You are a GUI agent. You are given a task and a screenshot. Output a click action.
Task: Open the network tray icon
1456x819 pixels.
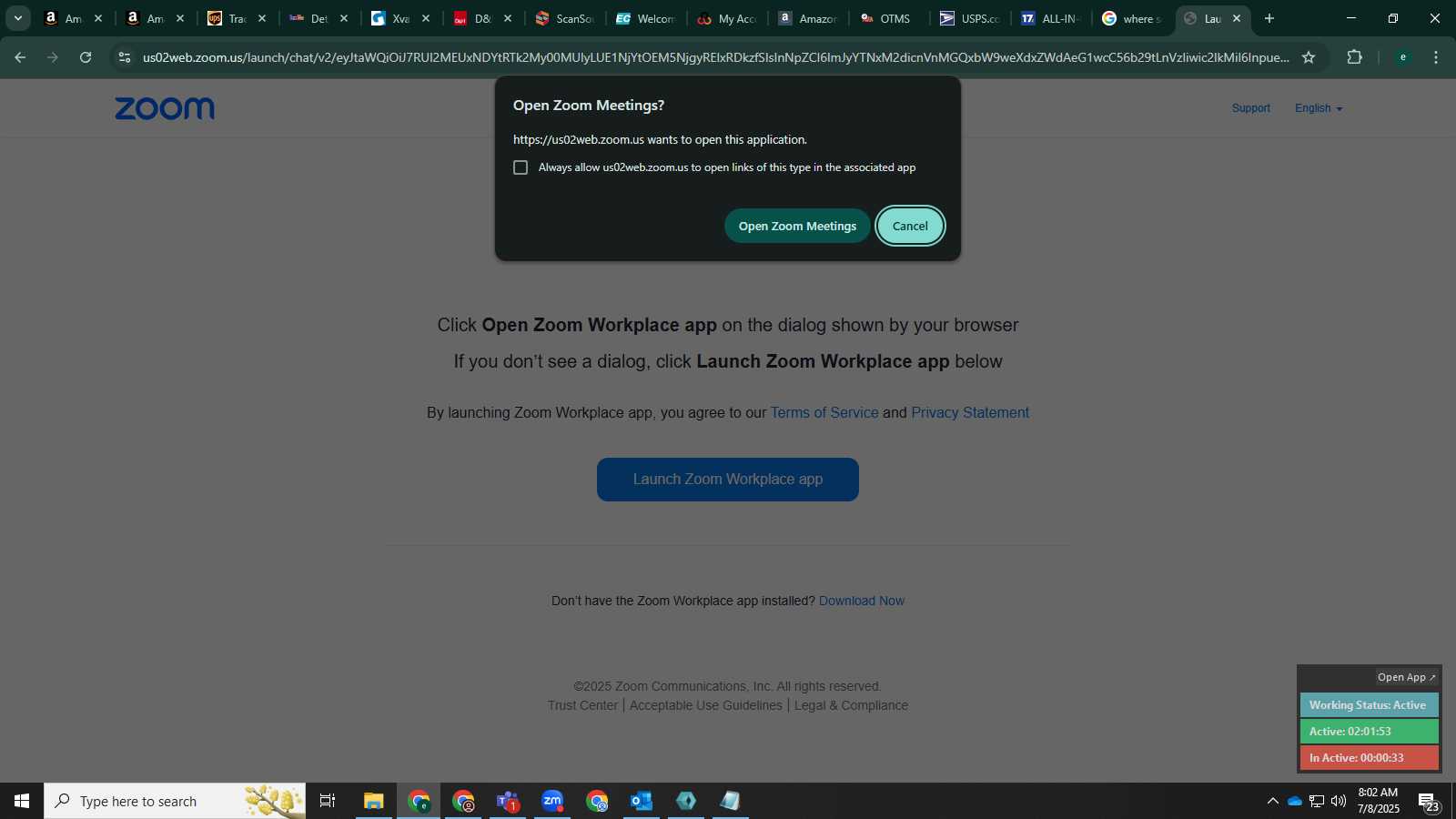click(x=1317, y=801)
